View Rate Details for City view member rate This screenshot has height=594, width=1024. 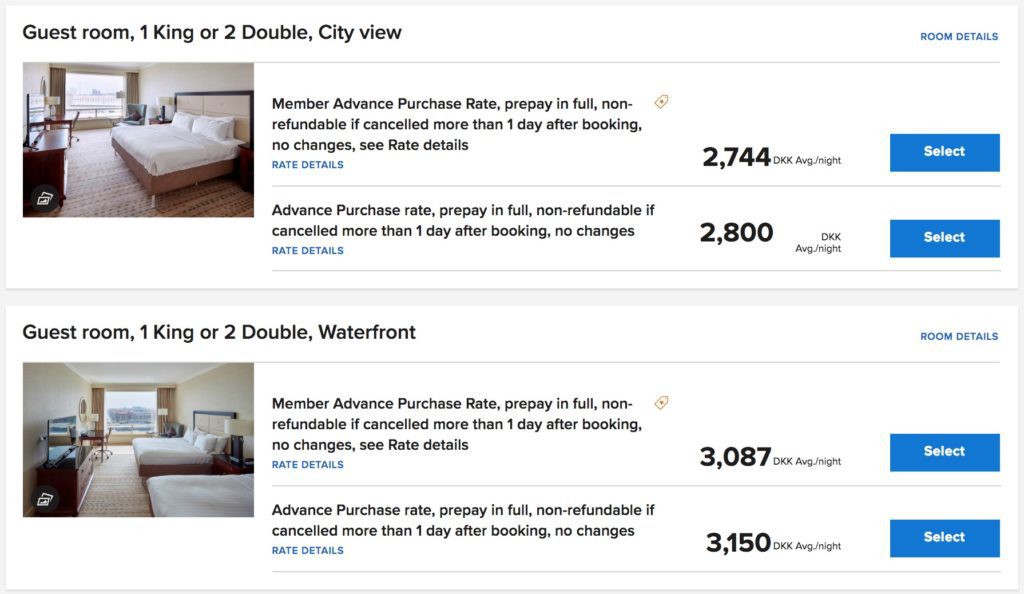tap(307, 165)
